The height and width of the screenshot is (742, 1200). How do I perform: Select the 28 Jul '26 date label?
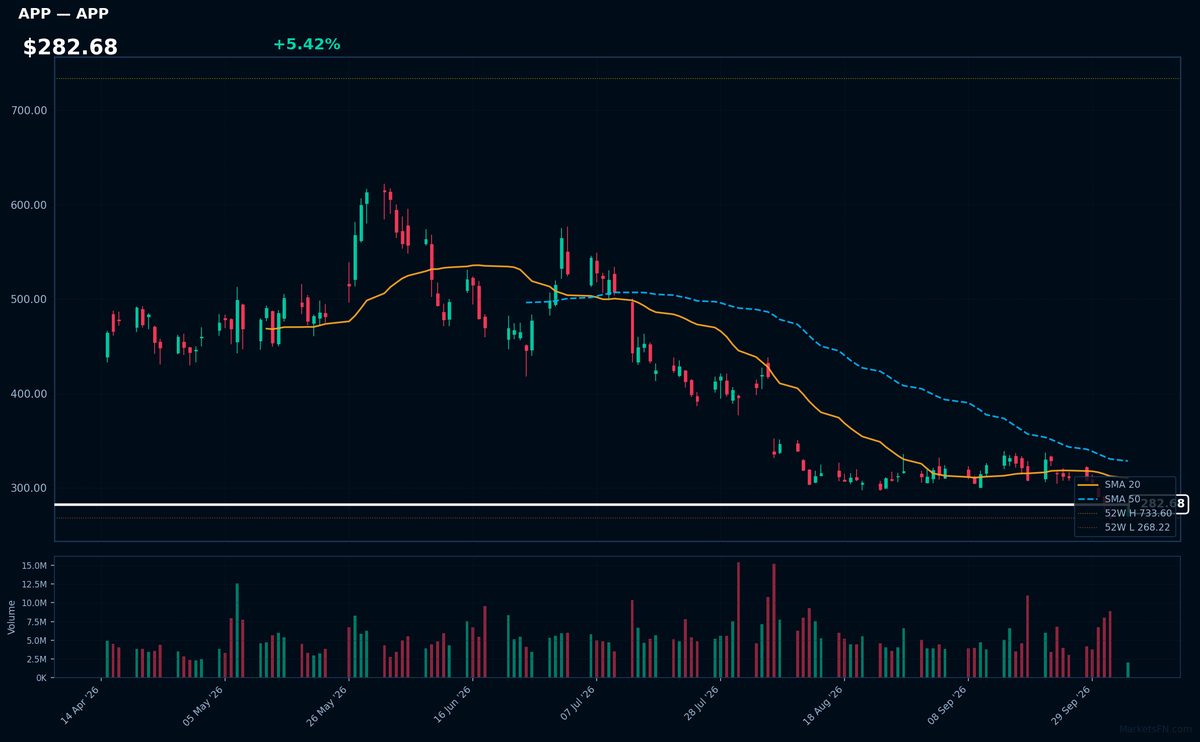tap(699, 705)
